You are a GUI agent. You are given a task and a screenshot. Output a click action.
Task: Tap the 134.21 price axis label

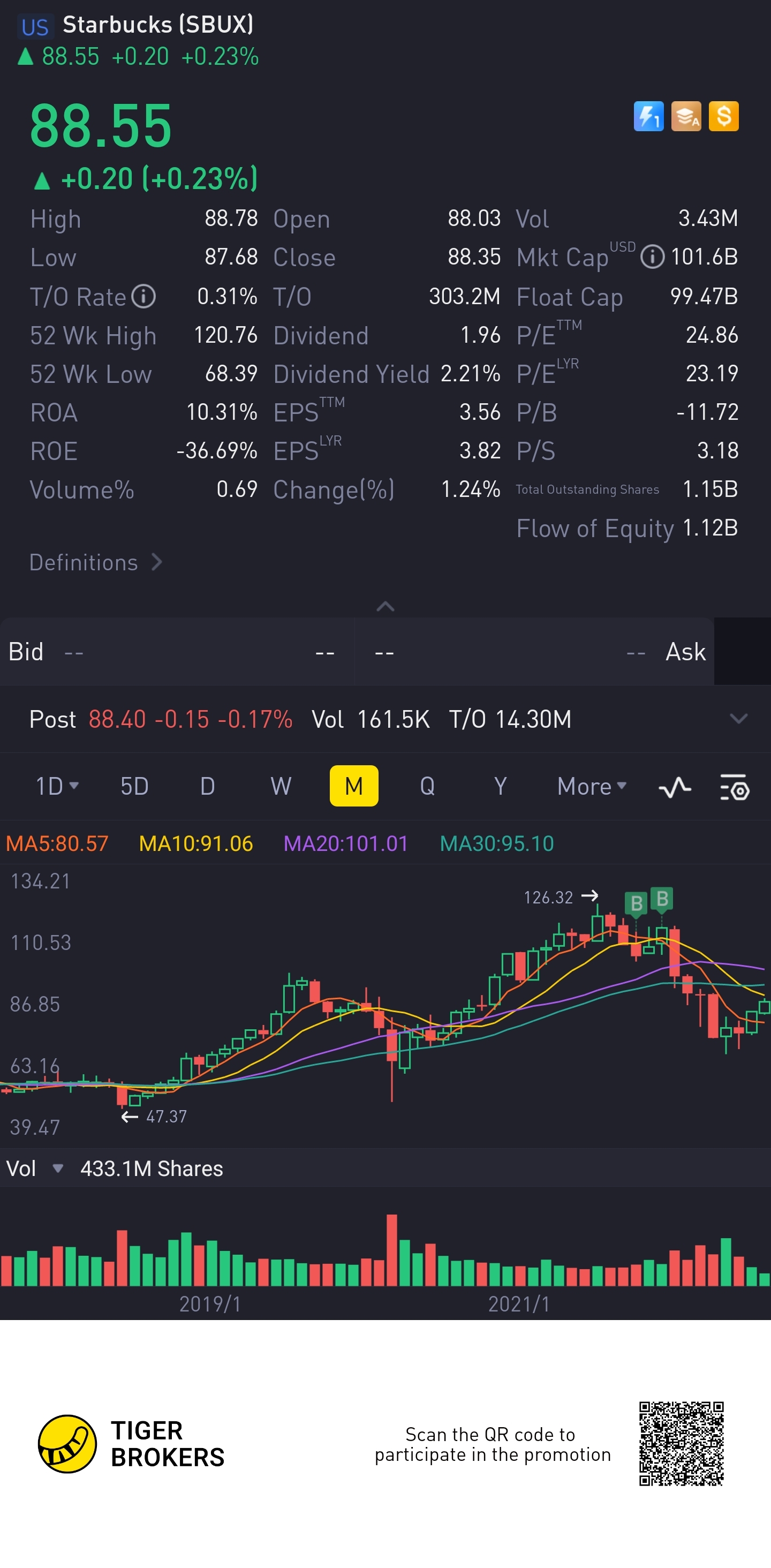40,881
